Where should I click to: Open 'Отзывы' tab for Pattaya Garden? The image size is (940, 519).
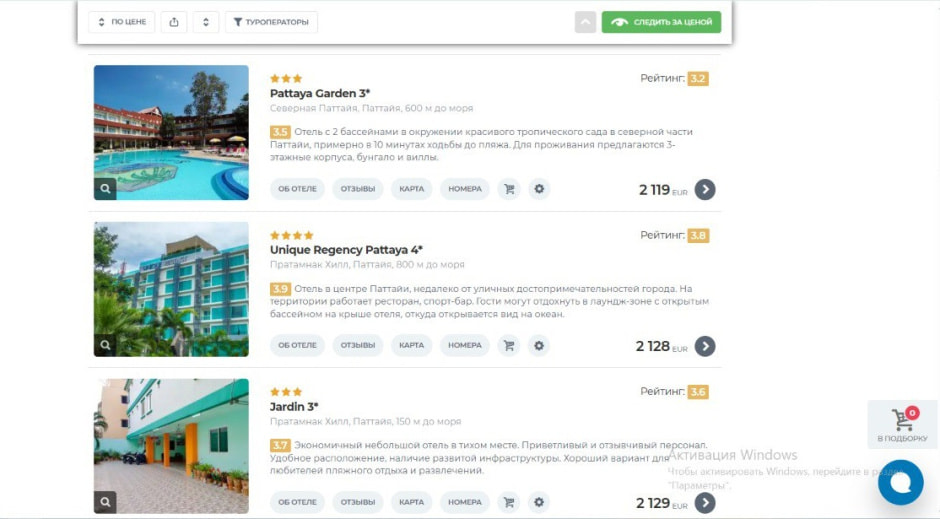click(358, 189)
